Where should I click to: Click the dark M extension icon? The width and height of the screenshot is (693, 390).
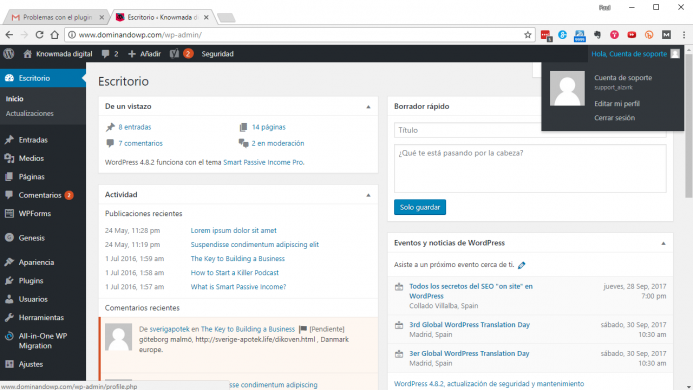(666, 35)
